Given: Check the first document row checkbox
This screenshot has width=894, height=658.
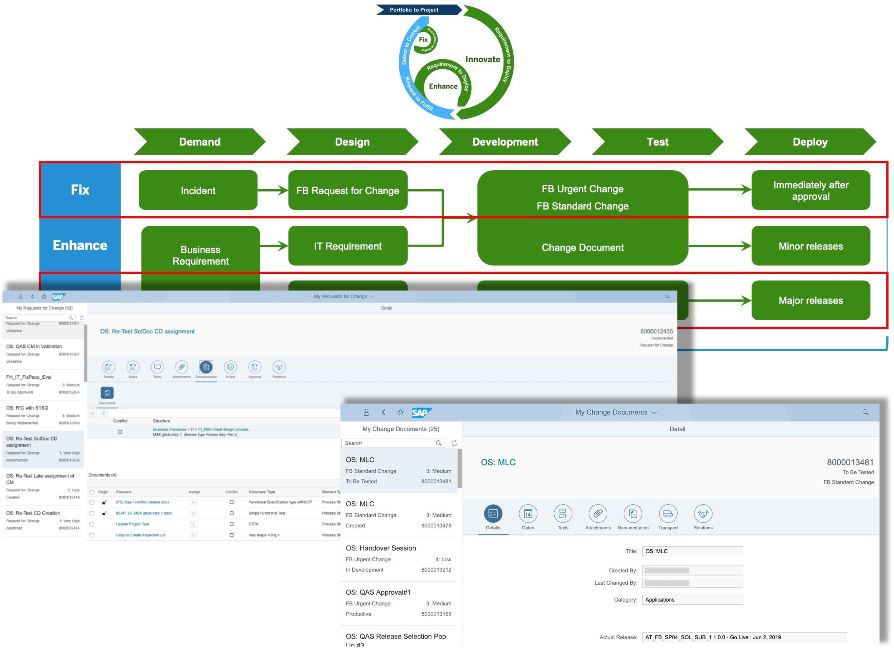Looking at the screenshot, I should click(92, 502).
